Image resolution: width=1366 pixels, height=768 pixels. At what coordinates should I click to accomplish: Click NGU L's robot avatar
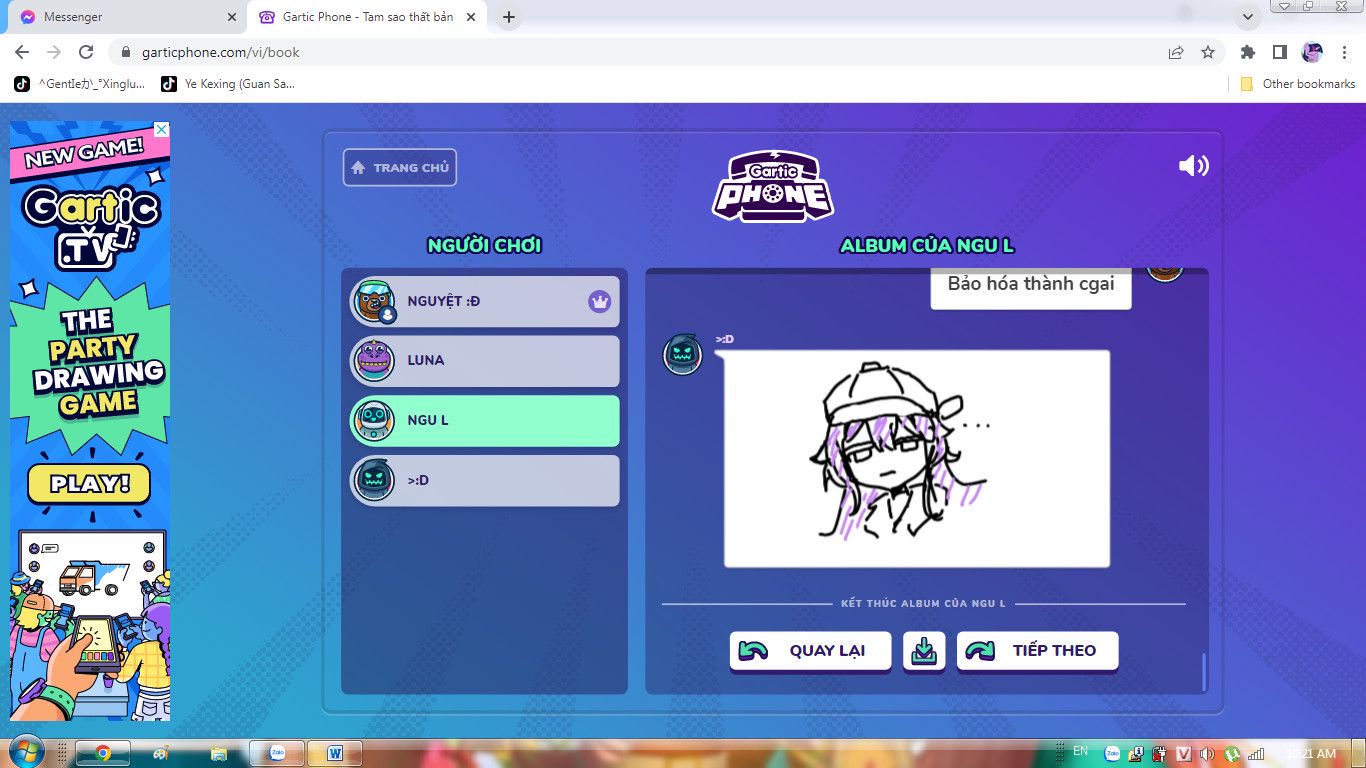coord(374,420)
